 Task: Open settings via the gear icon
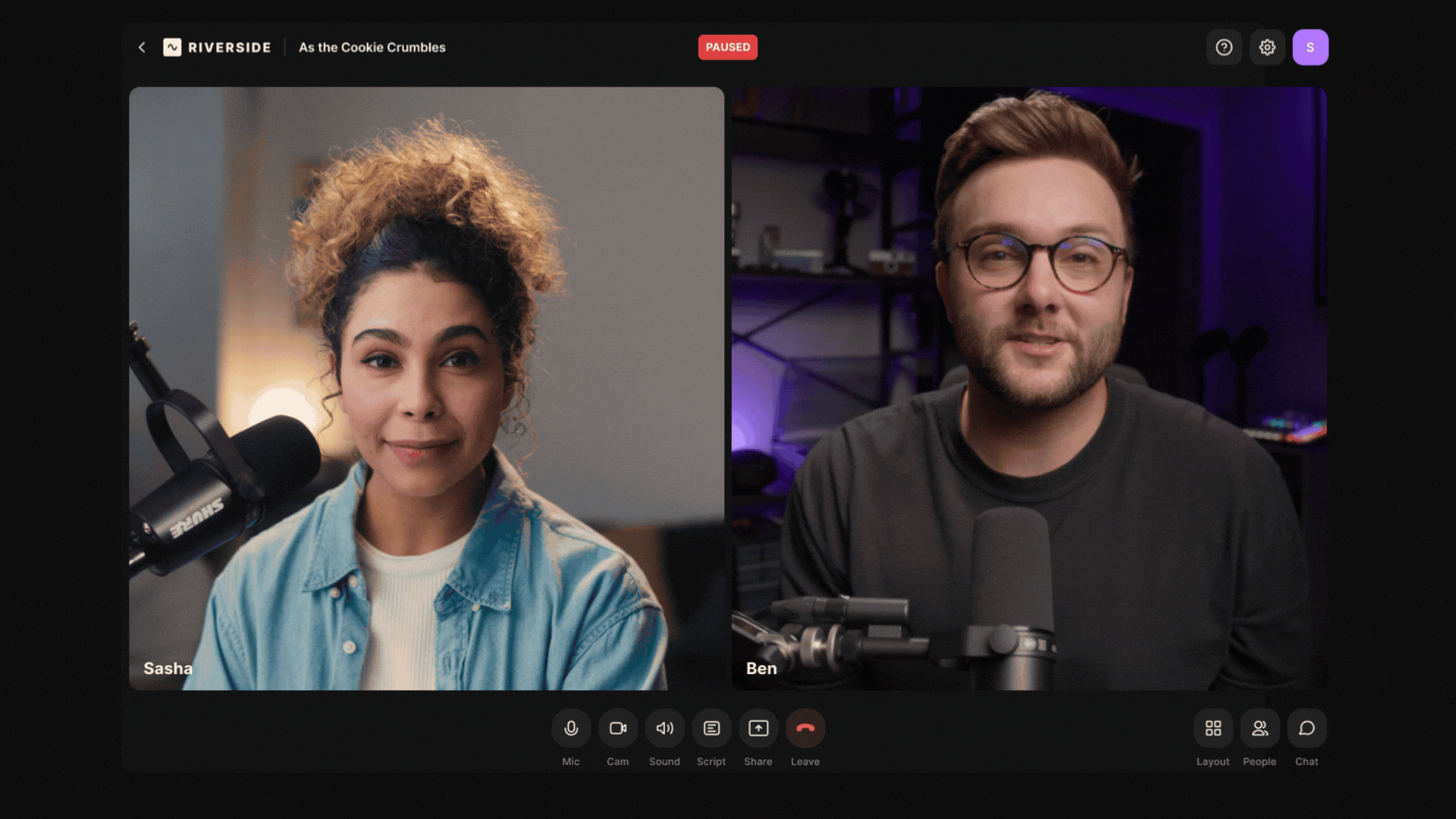pyautogui.click(x=1267, y=47)
